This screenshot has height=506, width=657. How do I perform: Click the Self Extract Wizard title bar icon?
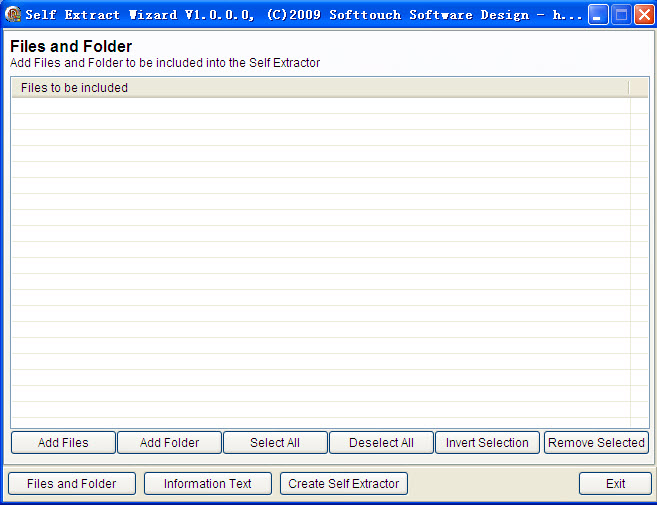(x=13, y=15)
